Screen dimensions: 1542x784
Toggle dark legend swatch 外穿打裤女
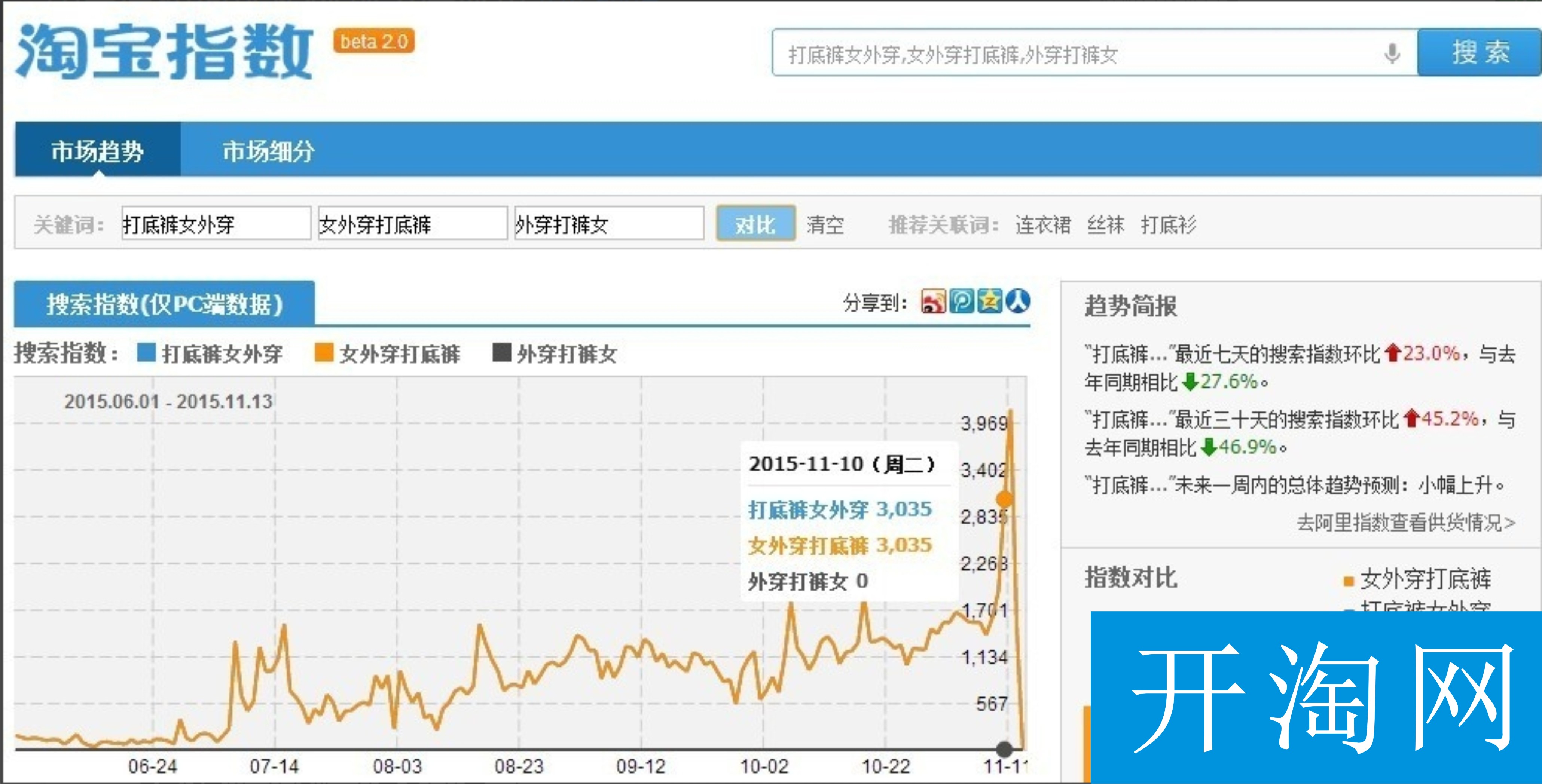click(502, 352)
